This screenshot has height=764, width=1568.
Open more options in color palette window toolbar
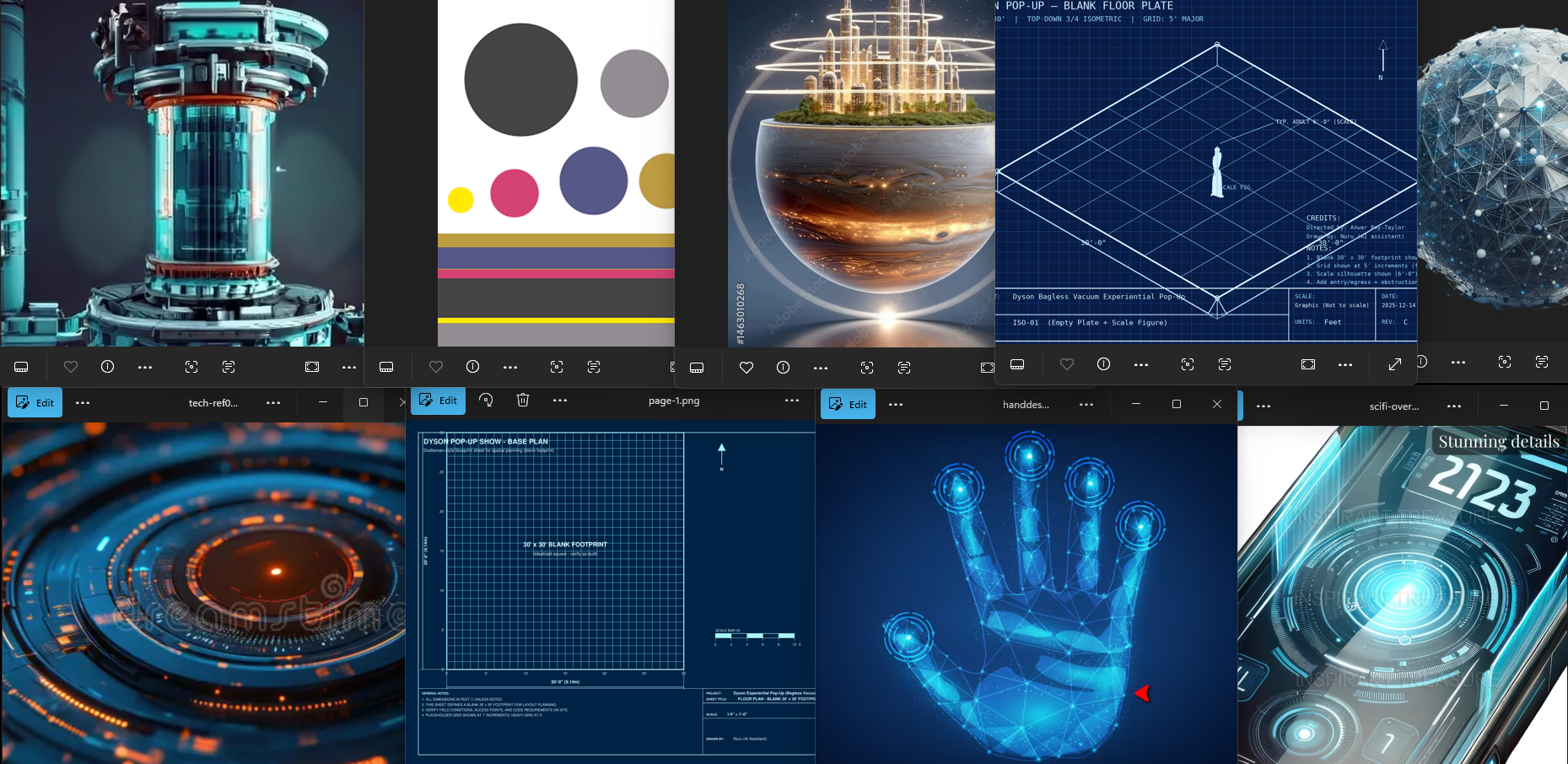tap(510, 367)
